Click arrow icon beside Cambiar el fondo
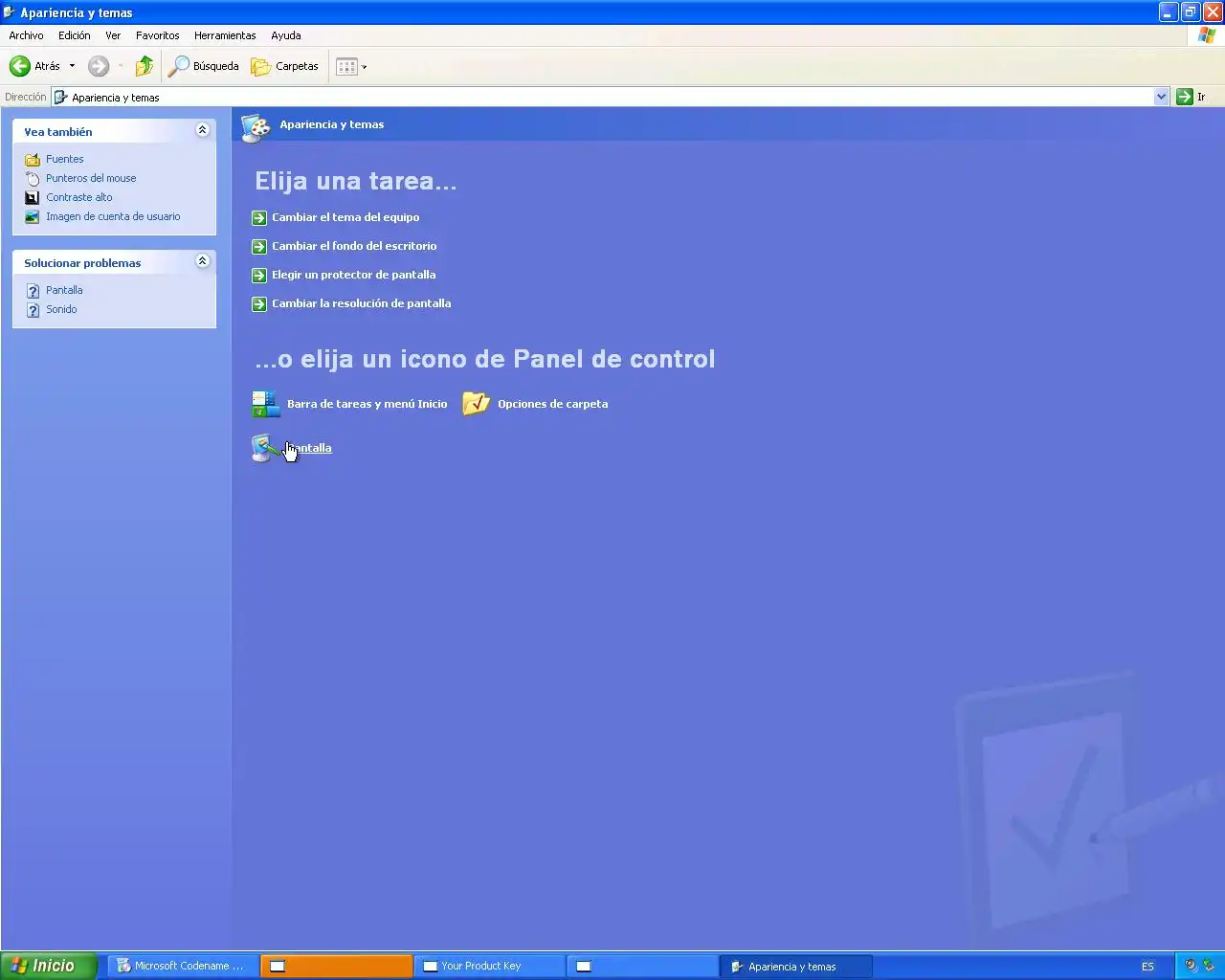The image size is (1225, 980). [259, 247]
